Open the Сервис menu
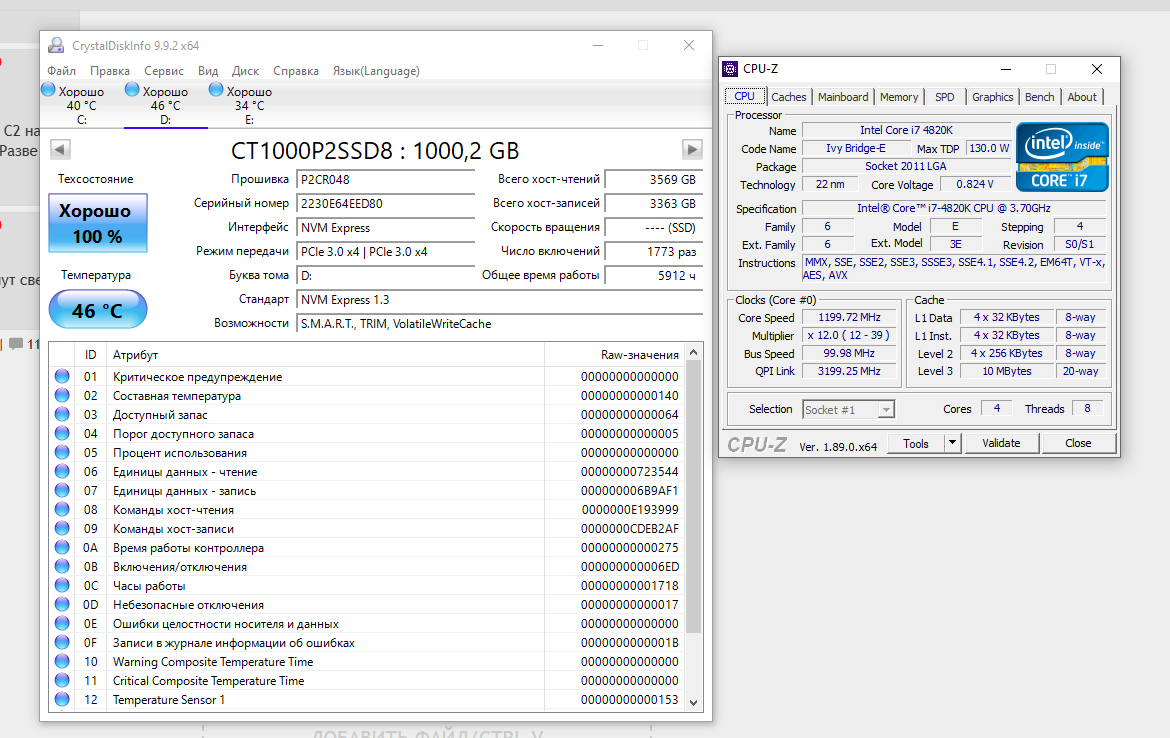The width and height of the screenshot is (1170, 738). [163, 71]
